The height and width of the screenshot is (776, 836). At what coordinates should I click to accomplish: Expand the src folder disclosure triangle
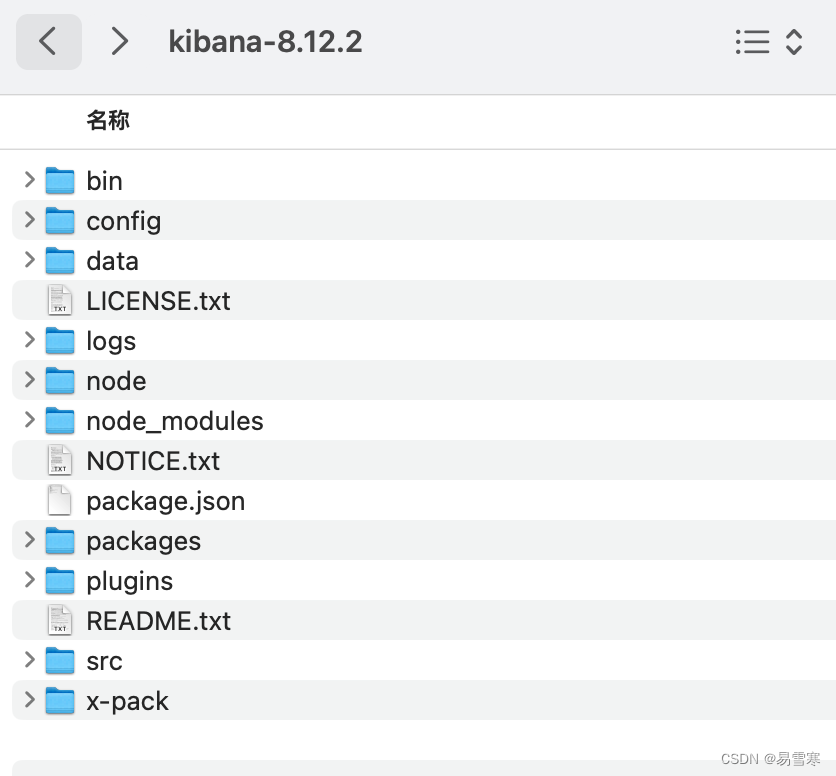(27, 660)
